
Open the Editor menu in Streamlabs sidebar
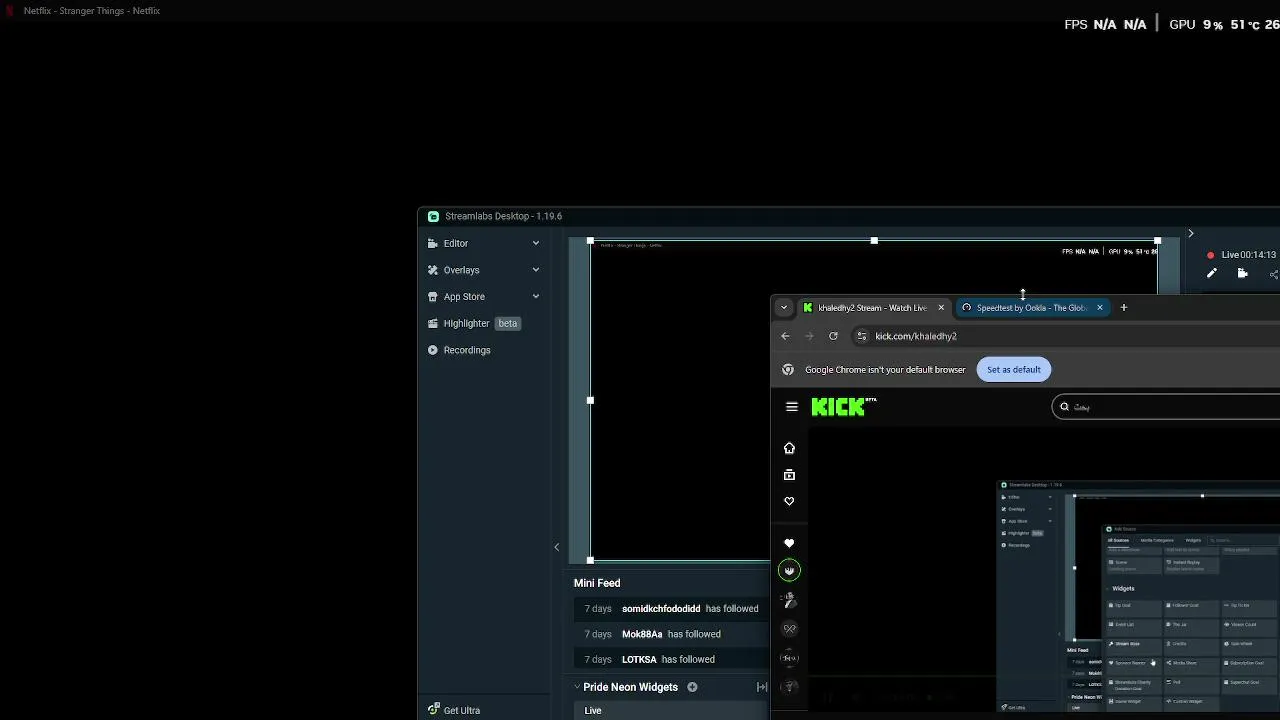pyautogui.click(x=483, y=243)
